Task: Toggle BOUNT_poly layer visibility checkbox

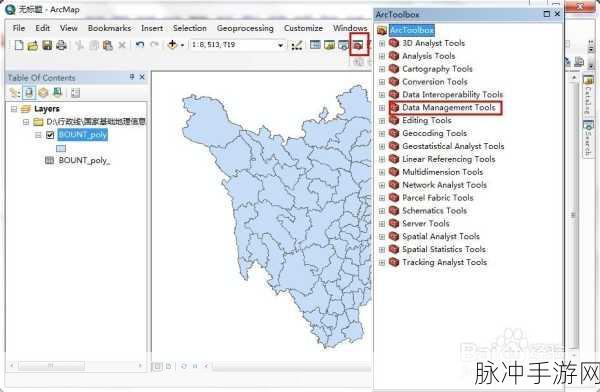Action: 50,135
